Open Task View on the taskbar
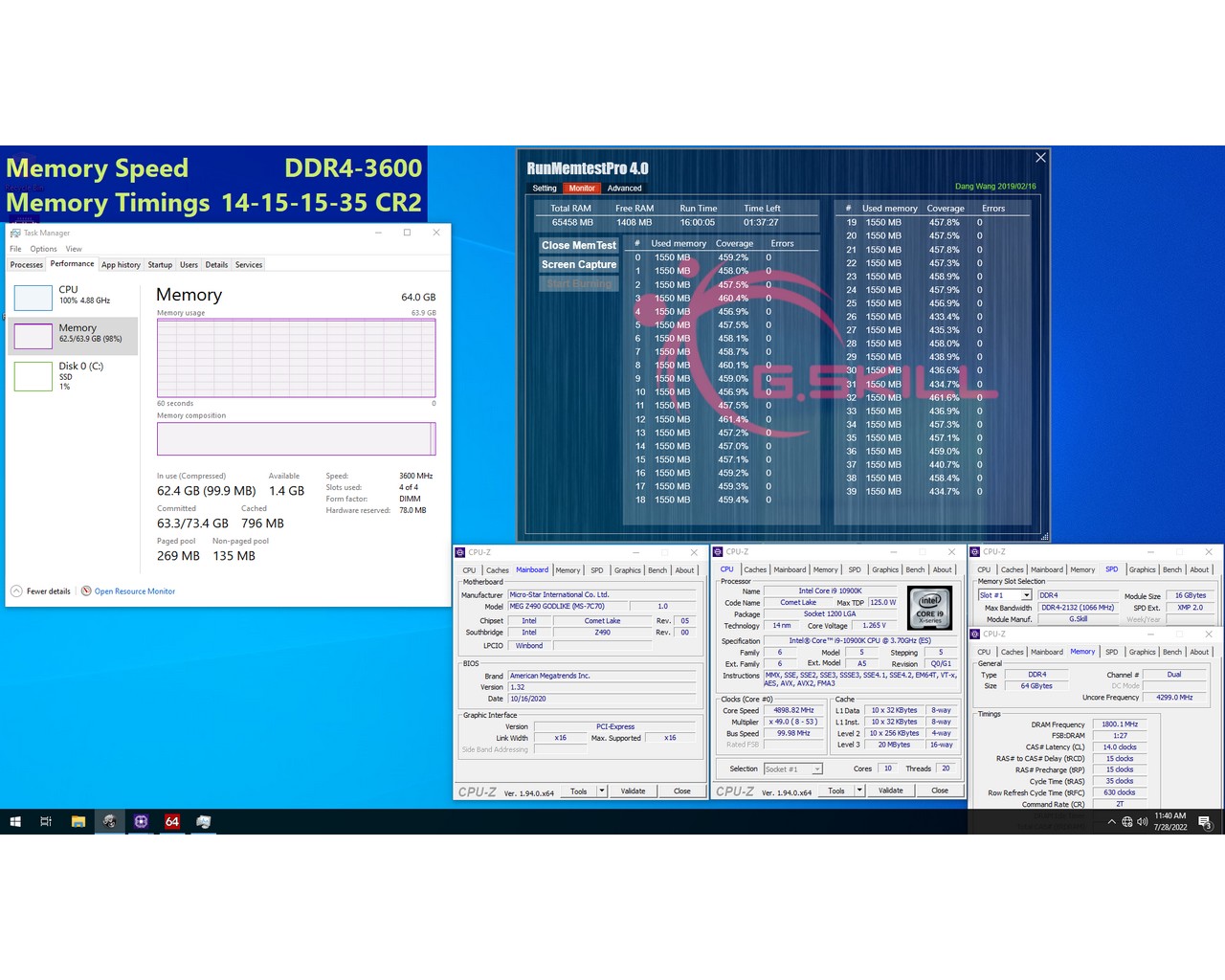The height and width of the screenshot is (980, 1225). pos(46,821)
